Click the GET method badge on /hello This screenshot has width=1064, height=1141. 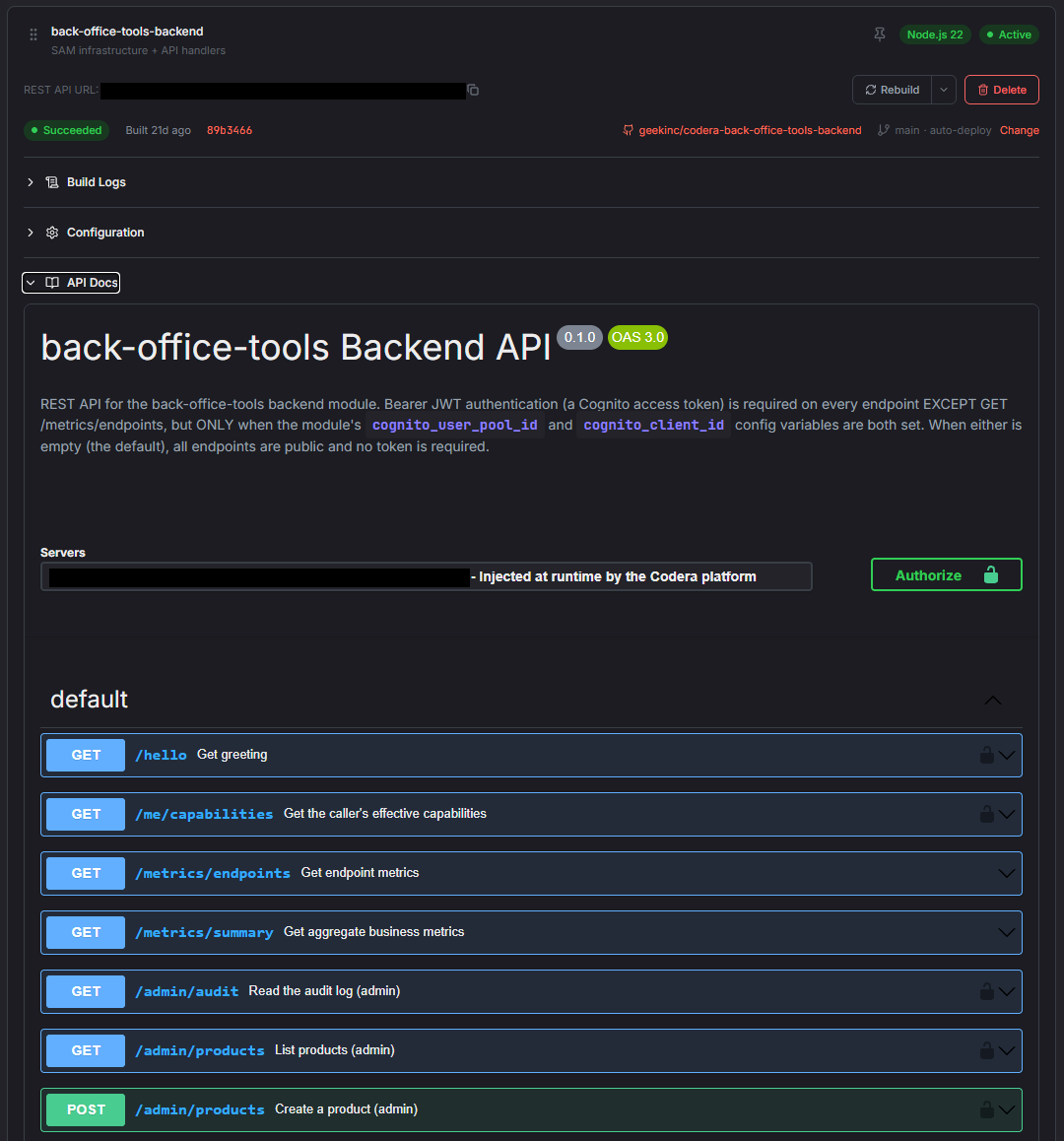[x=86, y=756]
